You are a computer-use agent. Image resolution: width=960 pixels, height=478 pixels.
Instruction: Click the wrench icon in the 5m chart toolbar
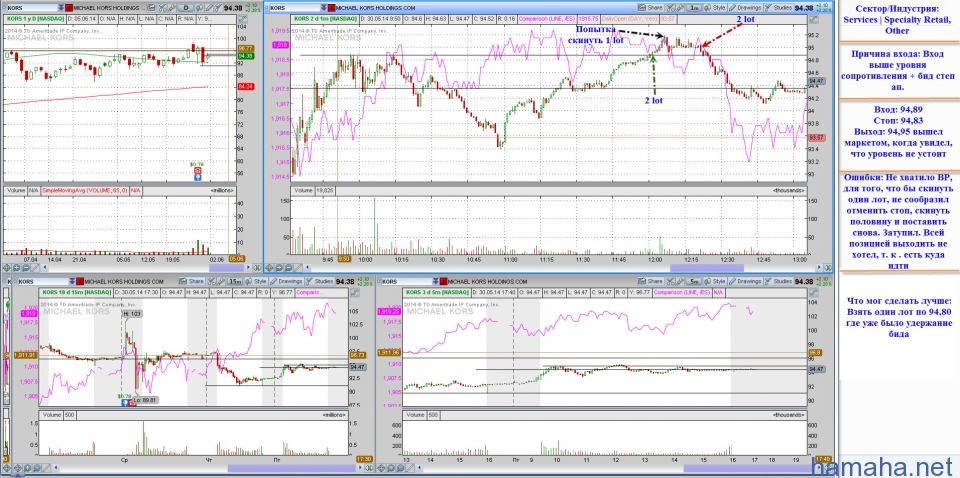680,281
